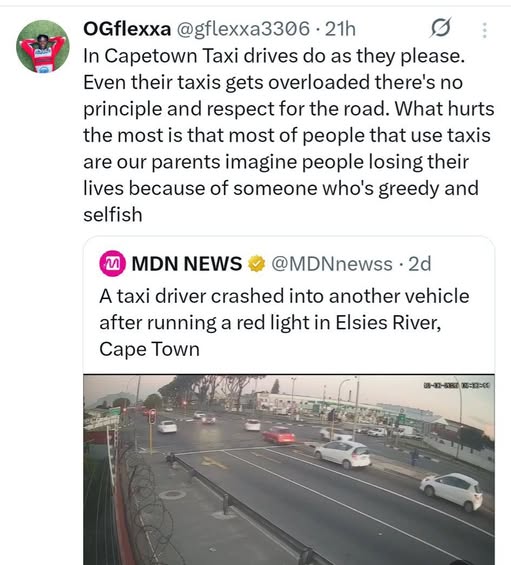This screenshot has width=511, height=565.
Task: Open the OGflexxa display name link
Action: 127,29
